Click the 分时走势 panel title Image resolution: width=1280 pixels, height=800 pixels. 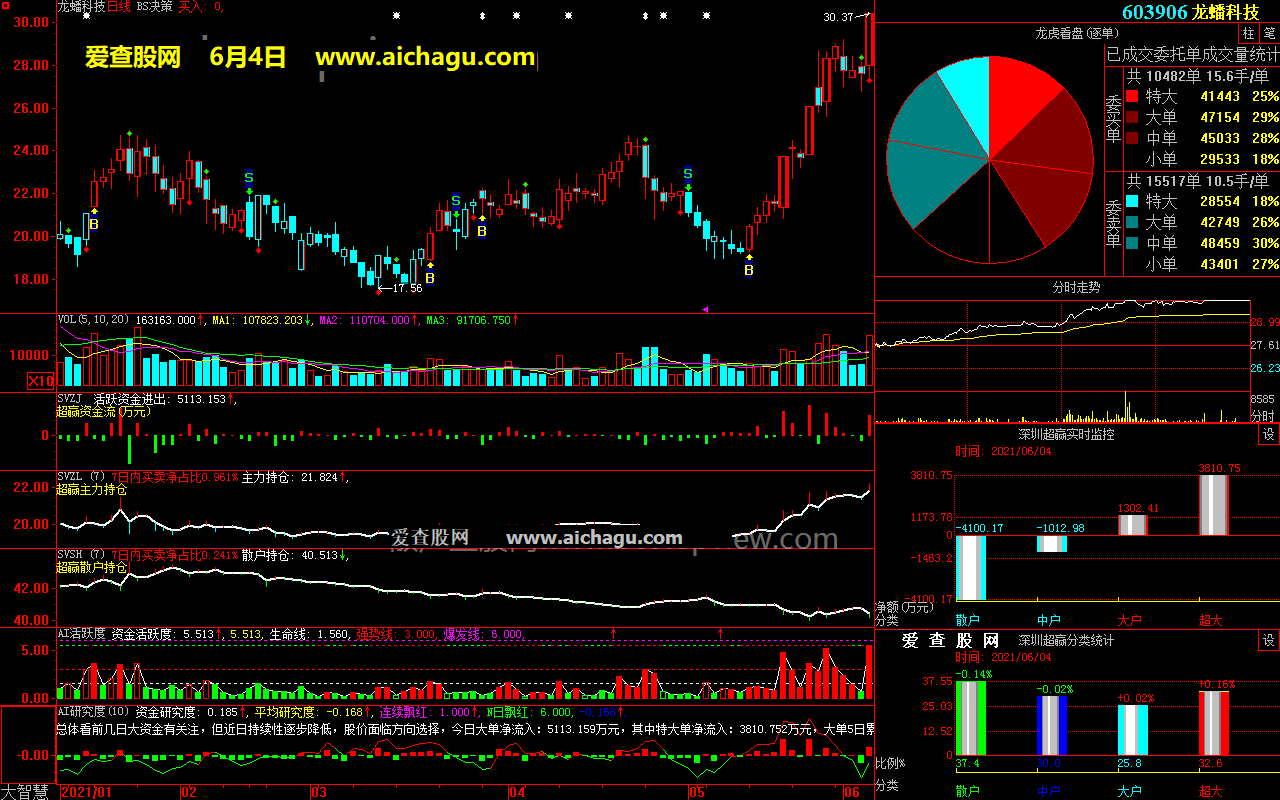(x=1077, y=286)
